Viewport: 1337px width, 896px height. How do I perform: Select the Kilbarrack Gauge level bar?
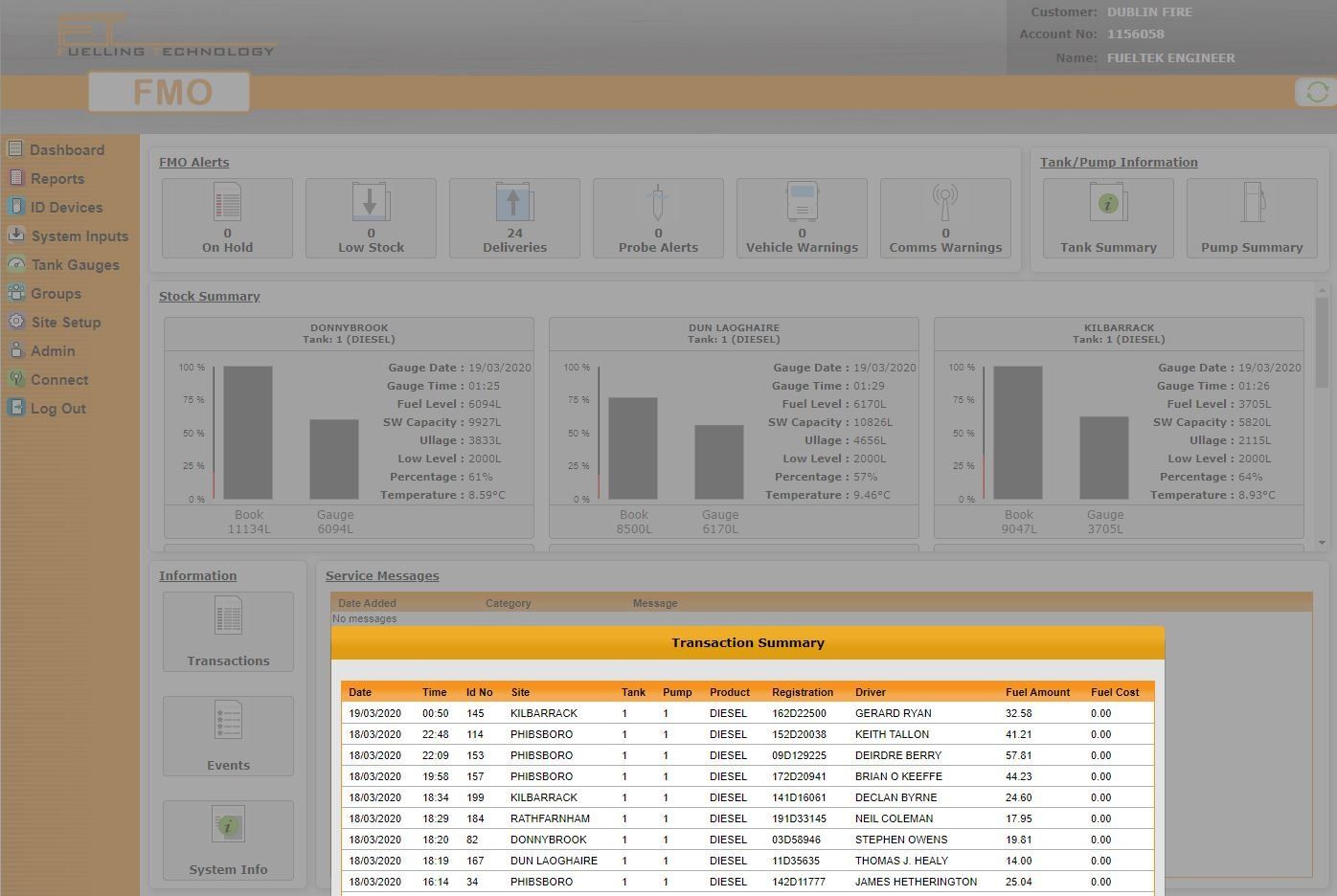point(1104,458)
